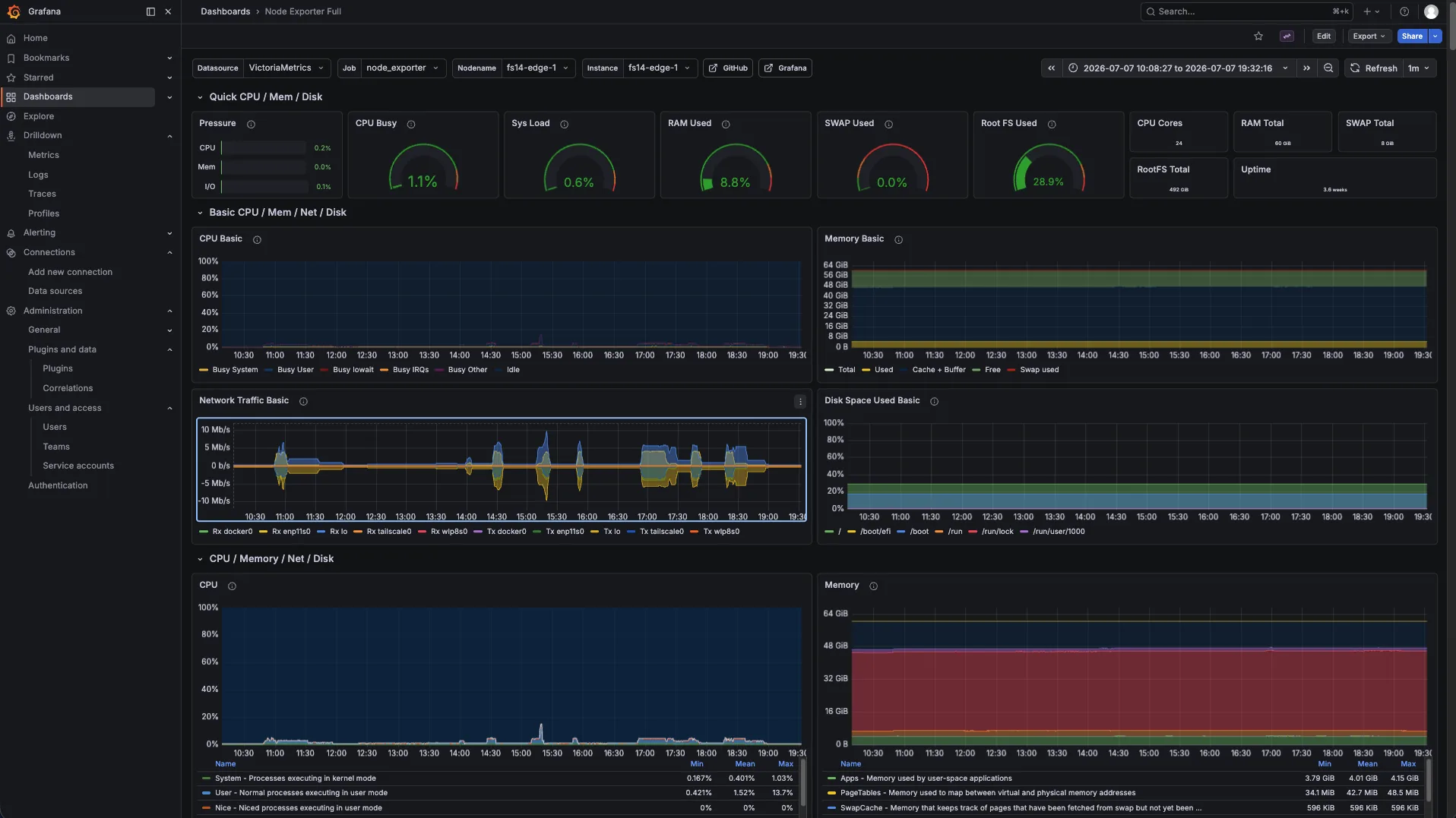This screenshot has height=818, width=1456.
Task: Star this dashboard as favorite
Action: 1258,36
